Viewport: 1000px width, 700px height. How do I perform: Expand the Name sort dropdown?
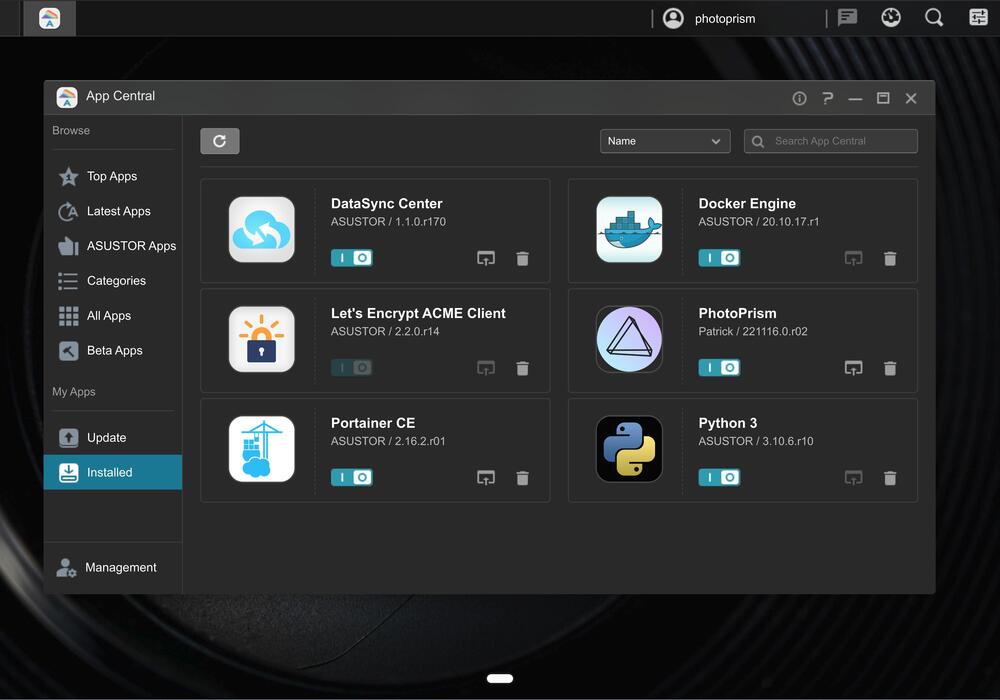(x=665, y=141)
